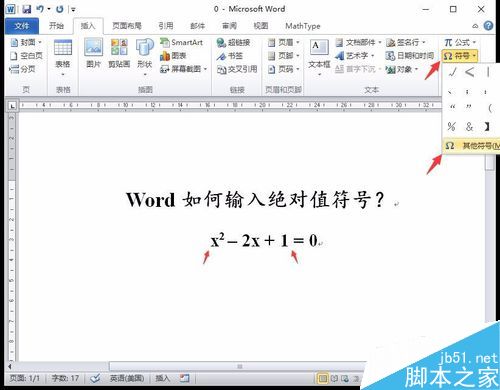Switch to the 审阅 tab

[x=229, y=26]
